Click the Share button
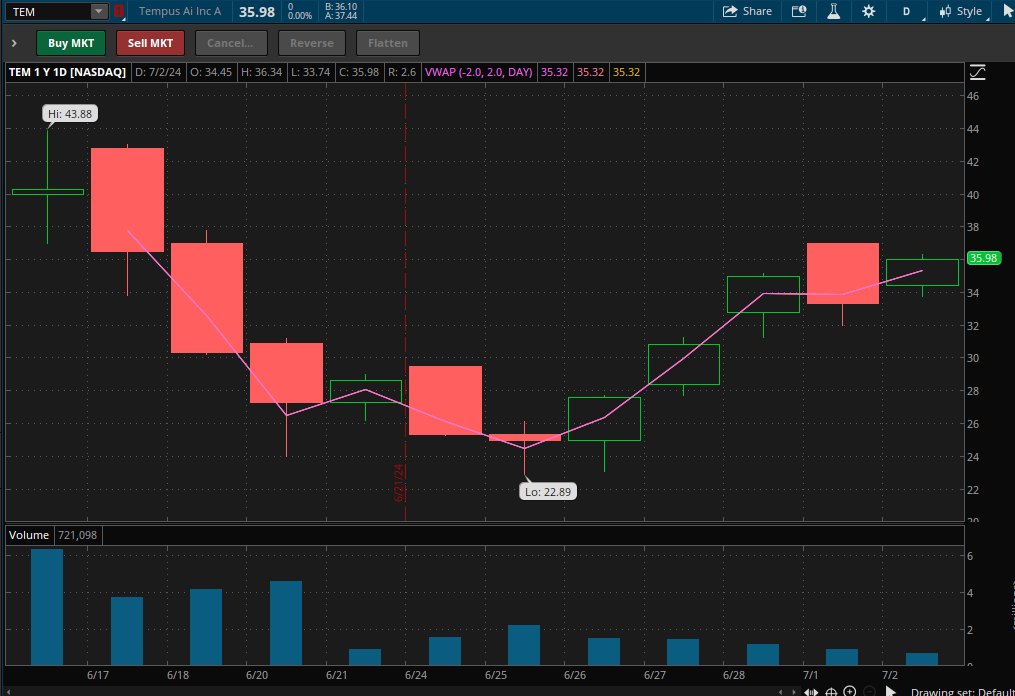The image size is (1015, 696). pos(747,11)
